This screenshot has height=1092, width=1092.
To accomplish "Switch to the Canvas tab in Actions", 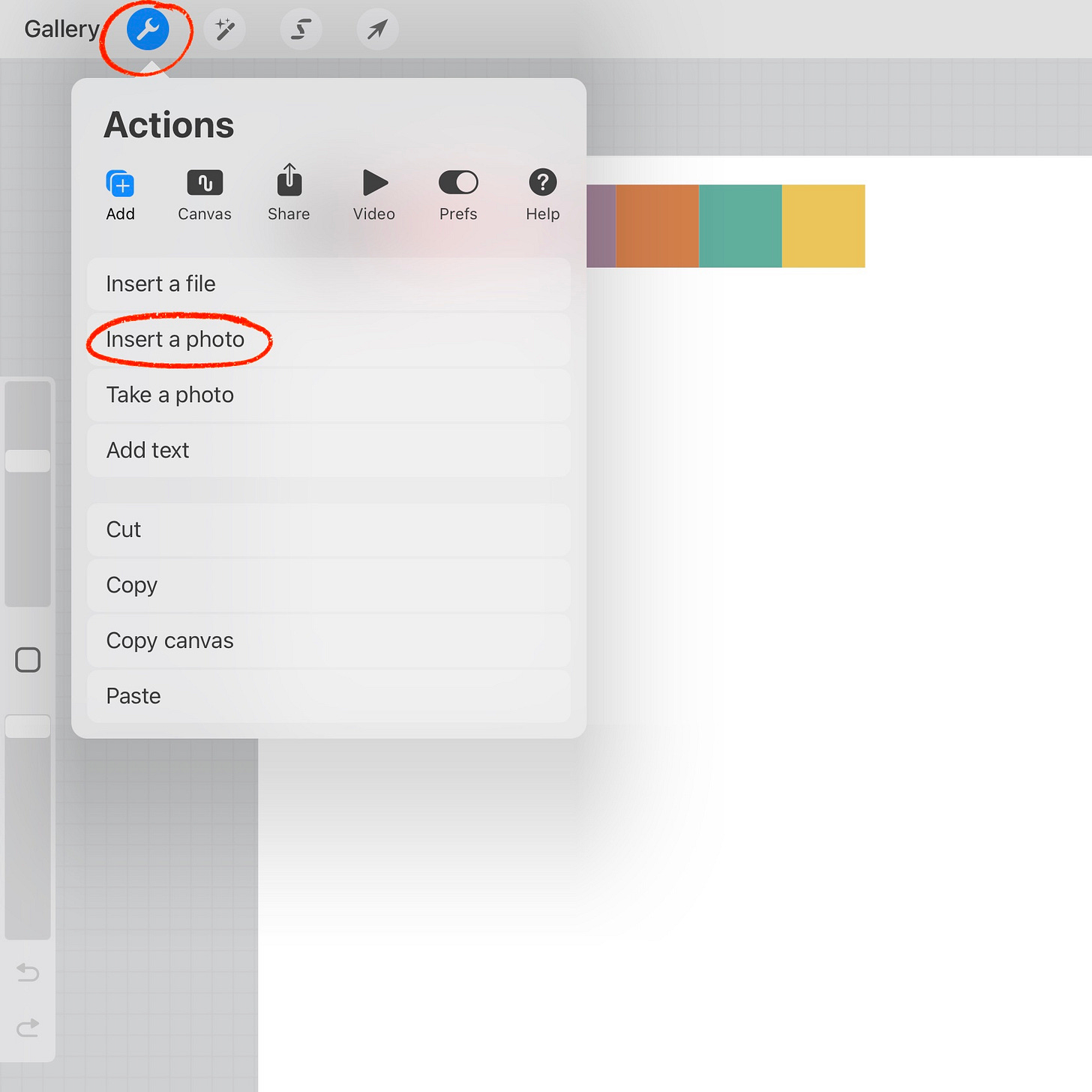I will pos(205,196).
